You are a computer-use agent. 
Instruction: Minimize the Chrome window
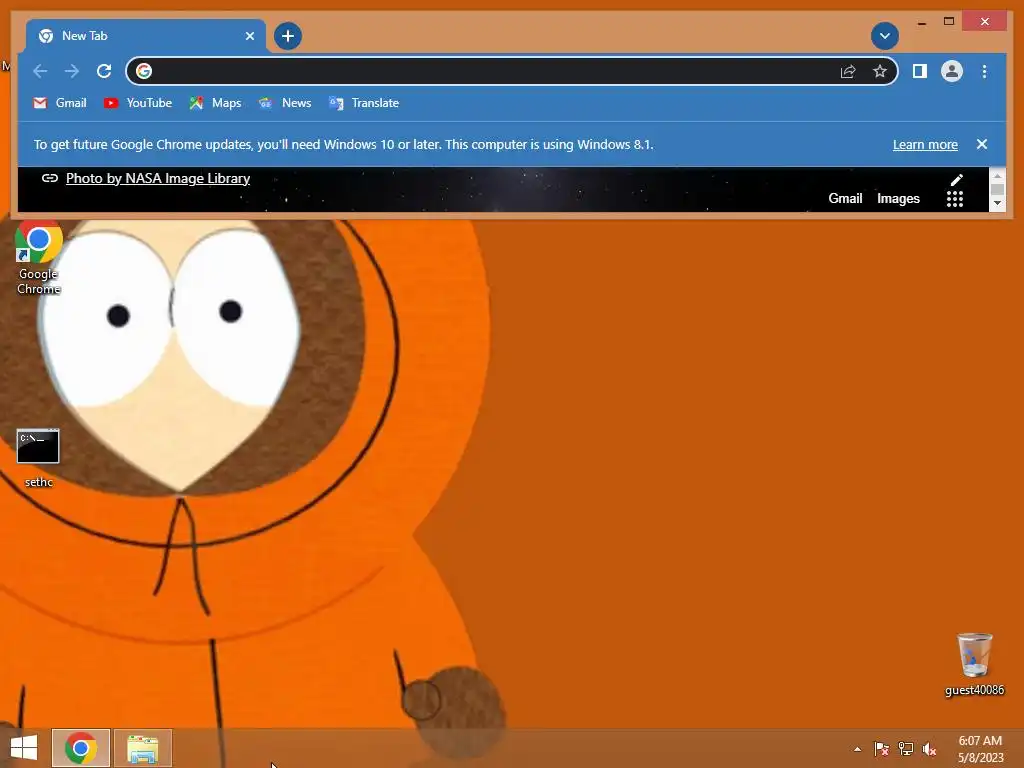click(x=921, y=22)
